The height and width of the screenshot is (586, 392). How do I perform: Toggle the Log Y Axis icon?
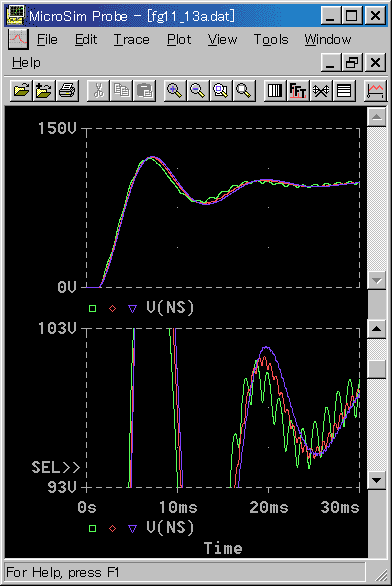tap(344, 90)
